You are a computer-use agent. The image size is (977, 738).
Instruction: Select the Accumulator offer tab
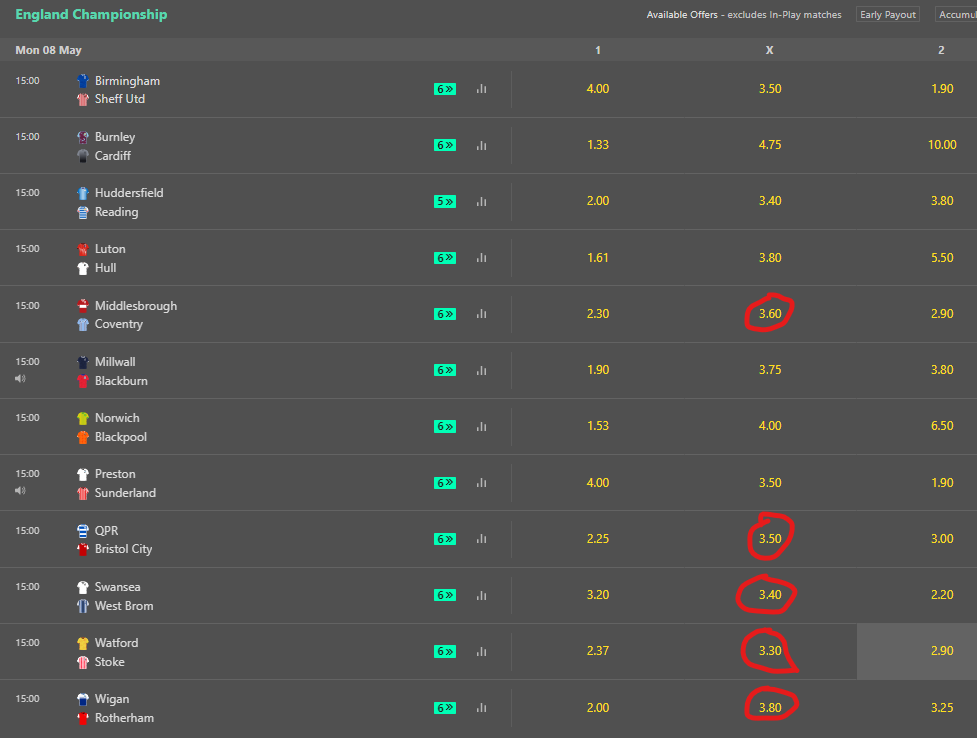(x=956, y=14)
